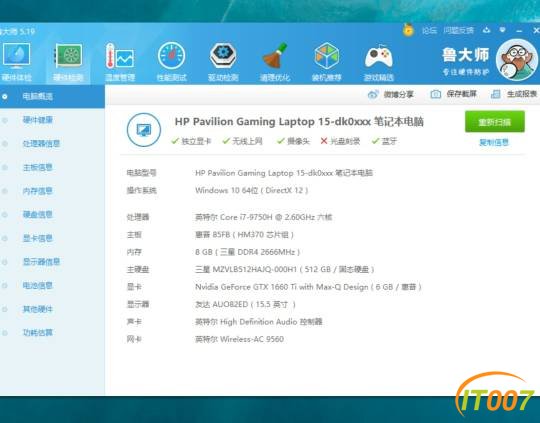Click the gold medal icon beside 论坛
Viewport: 540px width, 423px height.
[408, 30]
